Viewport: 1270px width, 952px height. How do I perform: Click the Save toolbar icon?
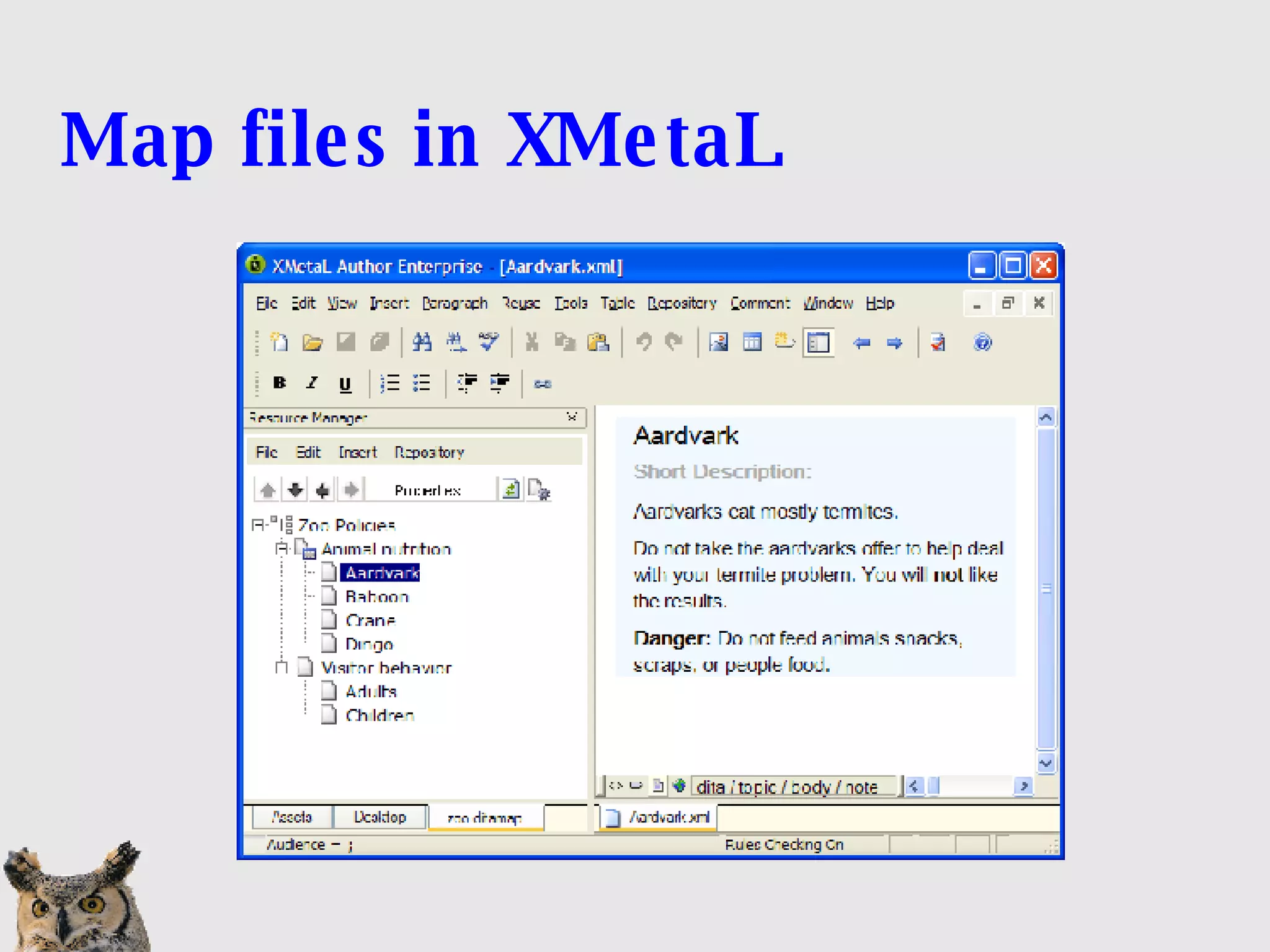coord(345,342)
